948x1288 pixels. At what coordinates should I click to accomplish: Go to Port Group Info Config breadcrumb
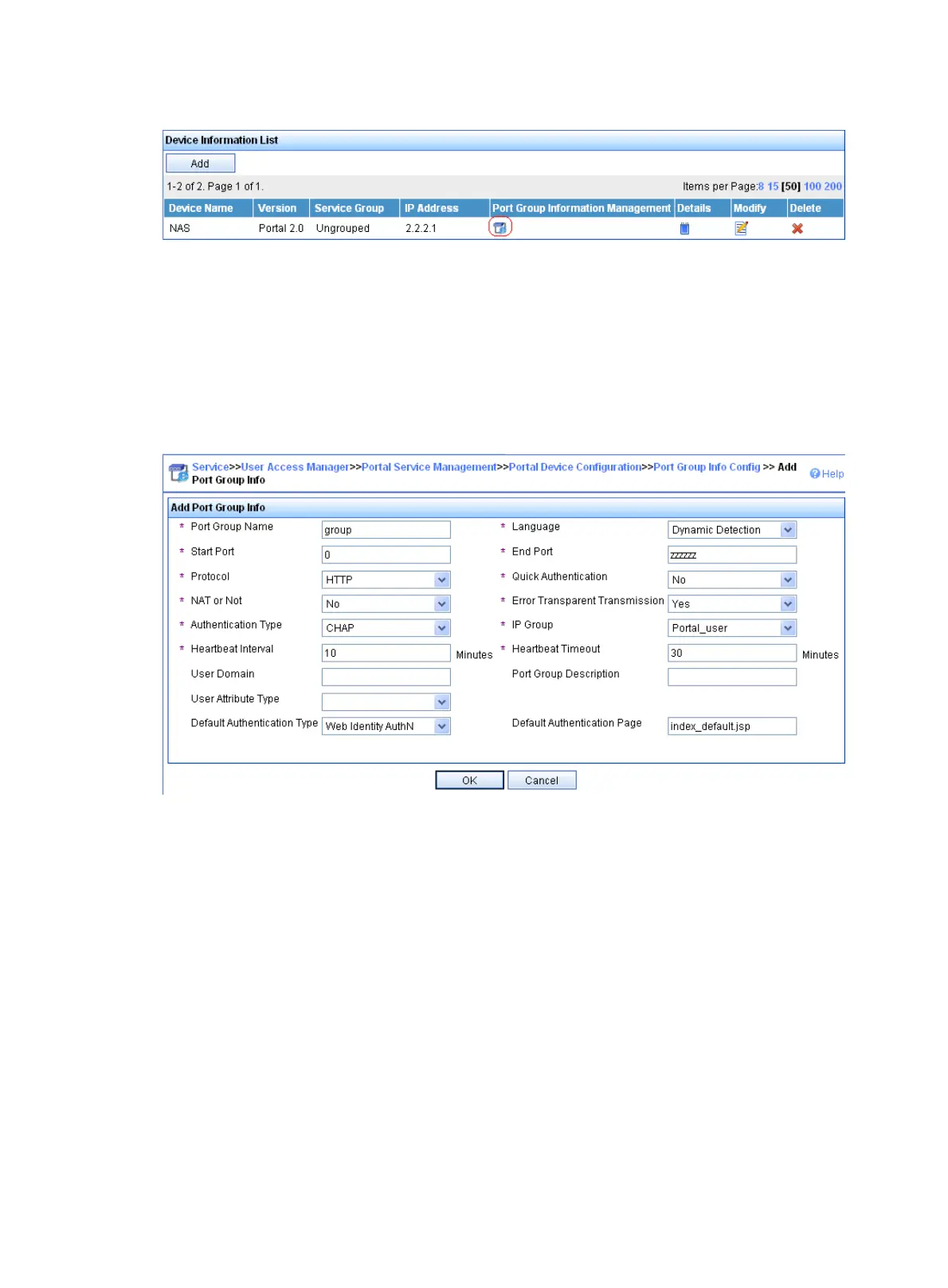tap(707, 467)
